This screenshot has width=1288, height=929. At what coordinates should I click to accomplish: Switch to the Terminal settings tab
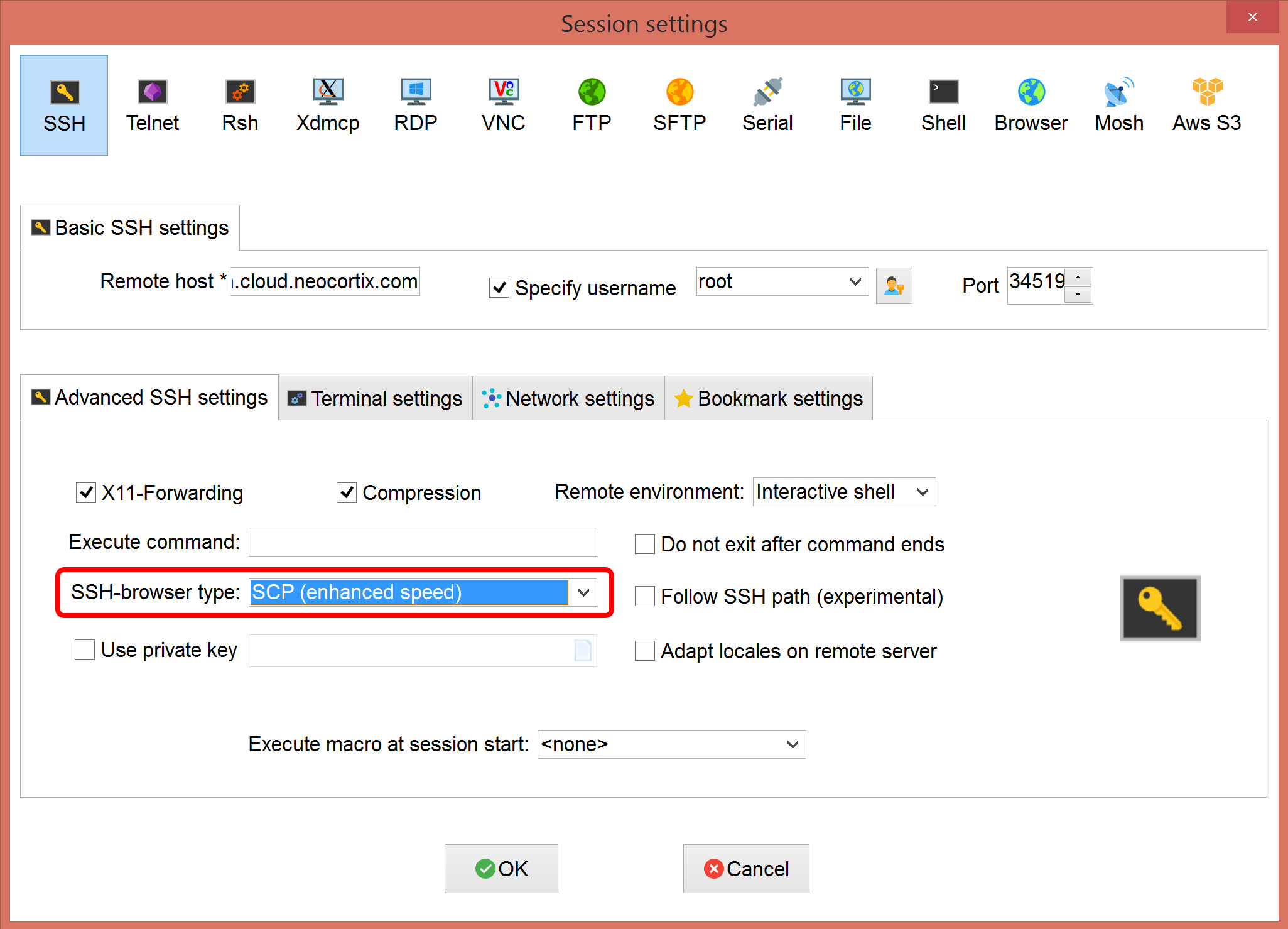click(376, 398)
